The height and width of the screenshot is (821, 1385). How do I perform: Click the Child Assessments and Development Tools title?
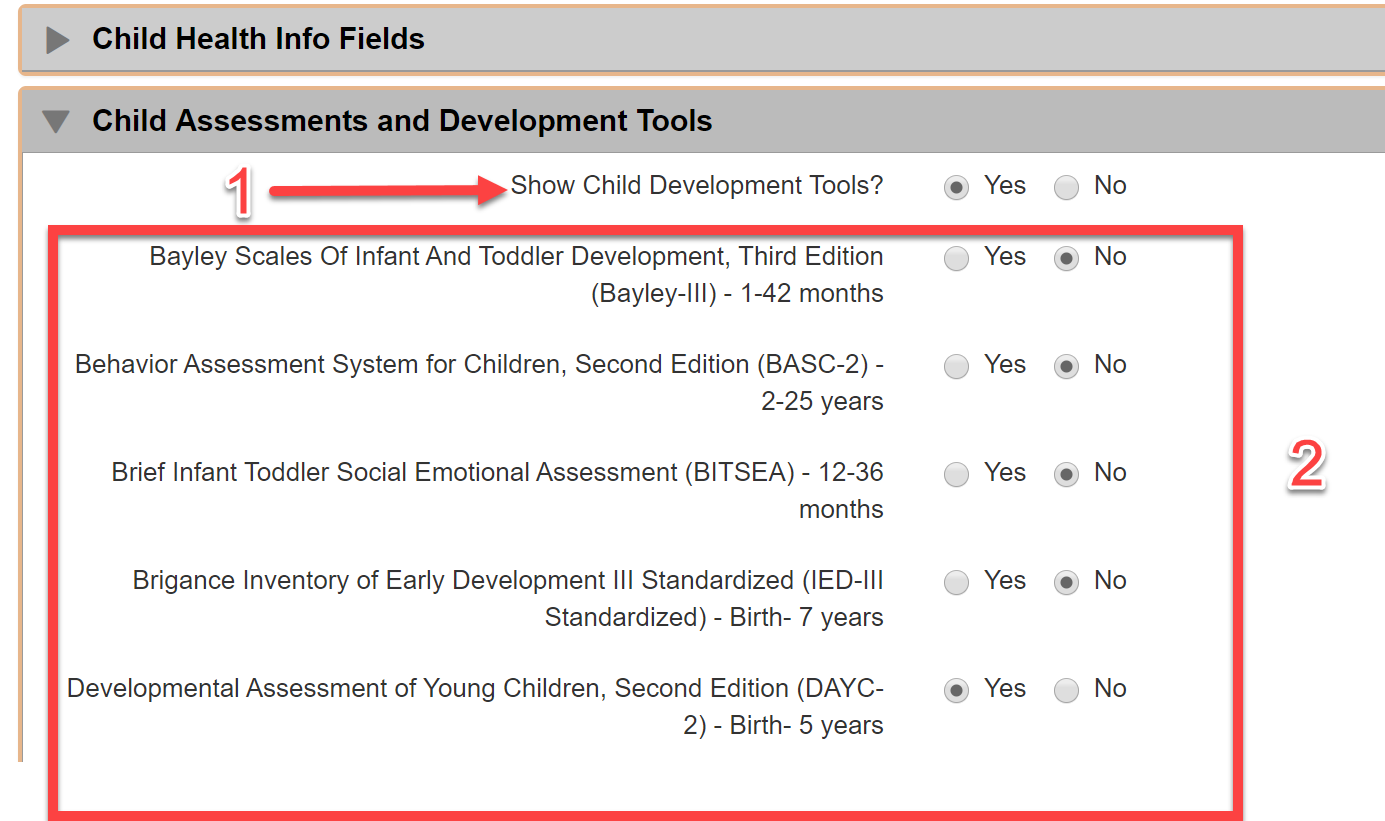(402, 121)
